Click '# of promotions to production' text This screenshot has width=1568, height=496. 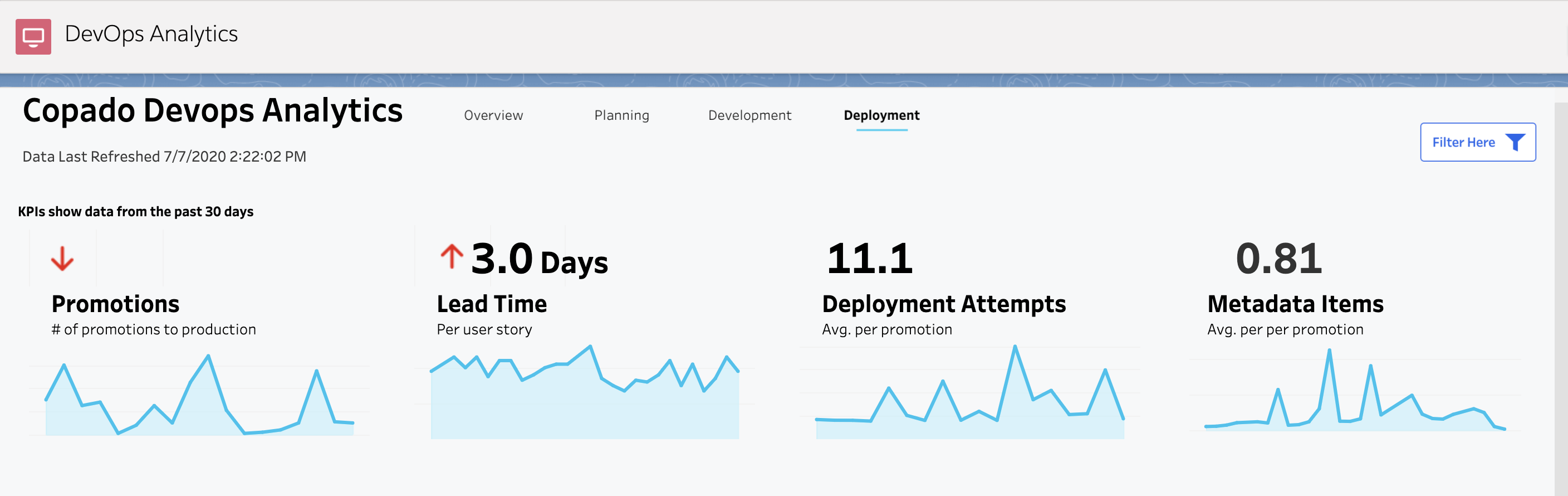(153, 330)
